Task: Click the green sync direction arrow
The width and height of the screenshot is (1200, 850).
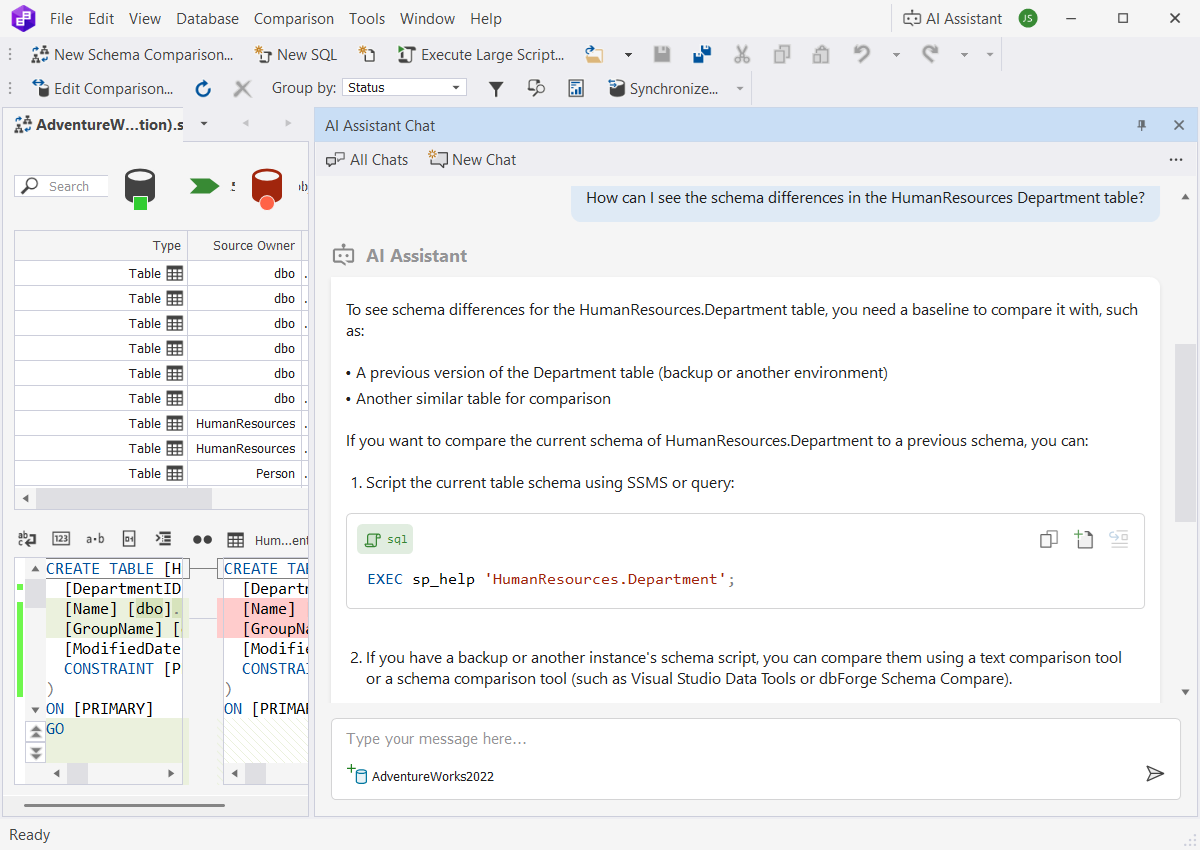Action: [x=205, y=186]
